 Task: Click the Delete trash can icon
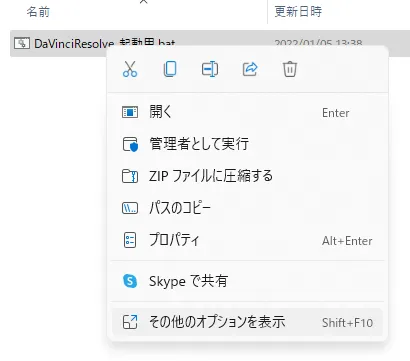pos(290,69)
